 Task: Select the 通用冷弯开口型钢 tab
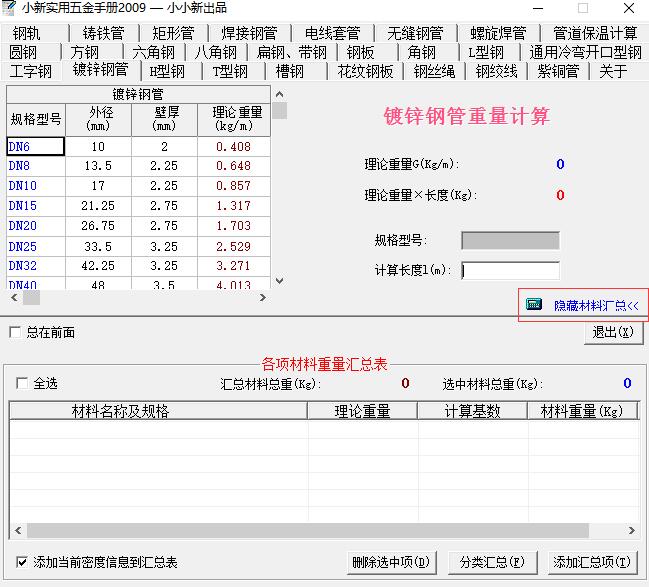(x=585, y=52)
